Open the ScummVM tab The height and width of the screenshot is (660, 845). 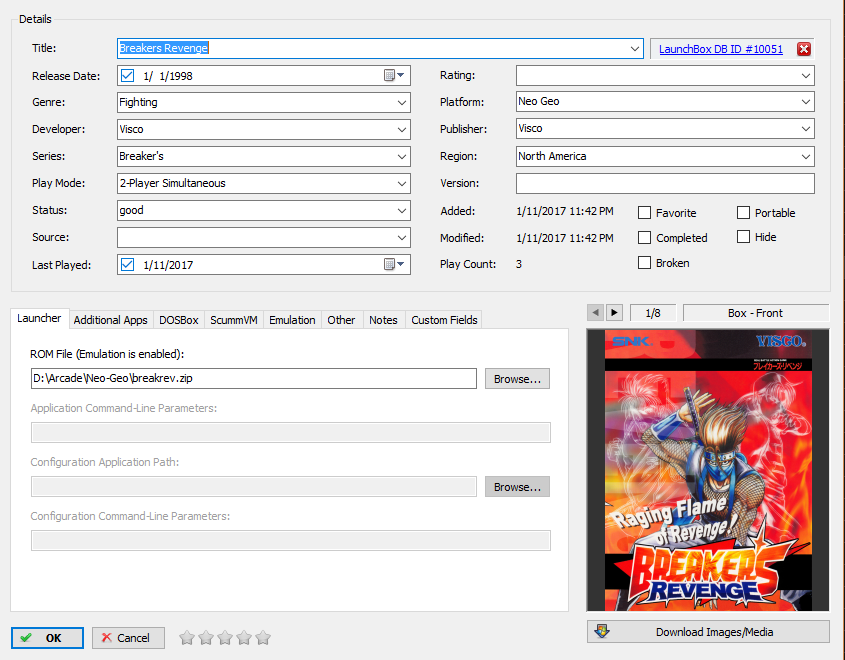coord(234,320)
